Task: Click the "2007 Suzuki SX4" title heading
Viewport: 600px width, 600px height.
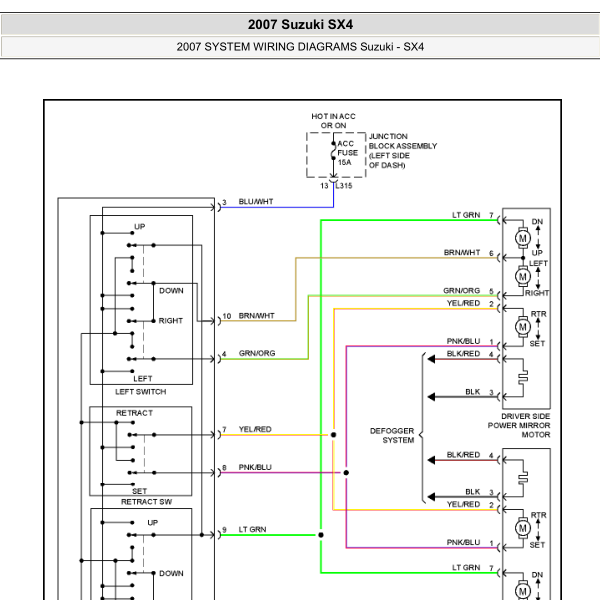Action: pyautogui.click(x=300, y=24)
